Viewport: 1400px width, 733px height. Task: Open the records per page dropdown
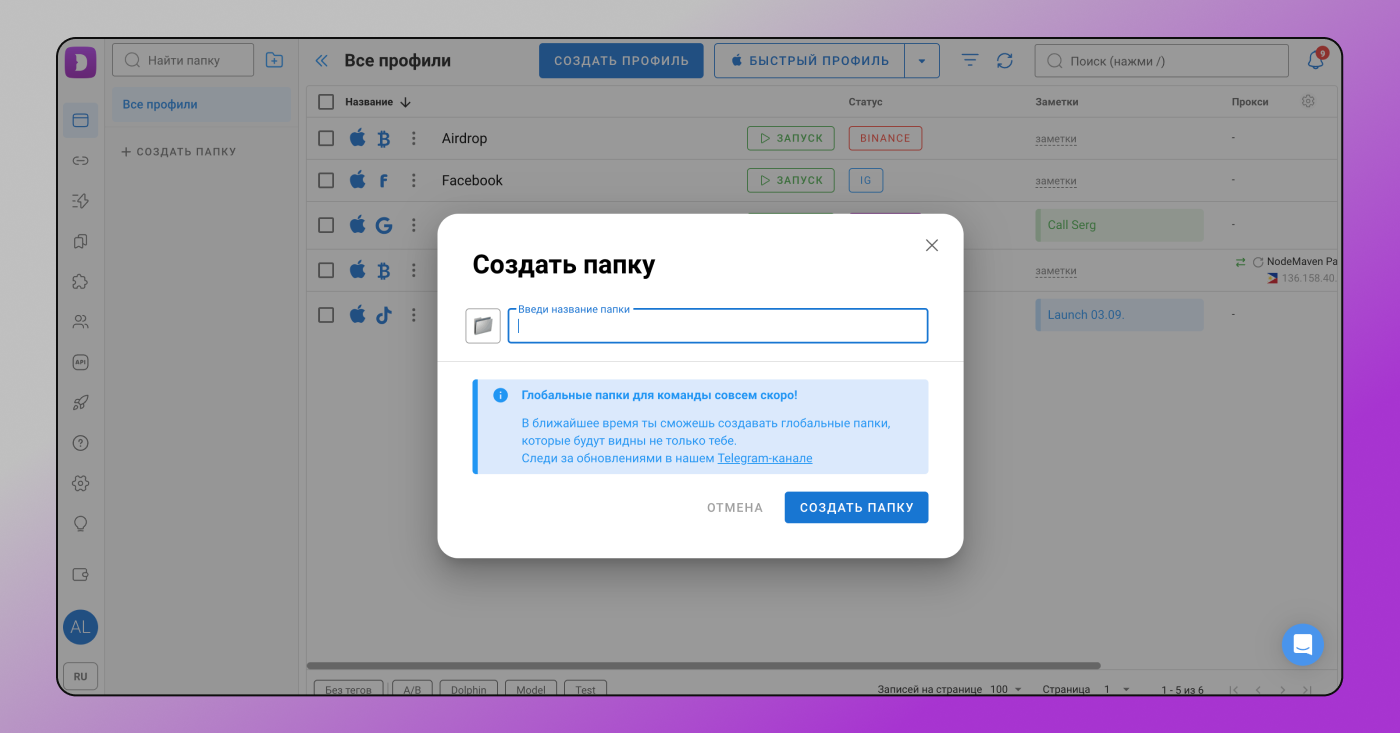click(1008, 689)
